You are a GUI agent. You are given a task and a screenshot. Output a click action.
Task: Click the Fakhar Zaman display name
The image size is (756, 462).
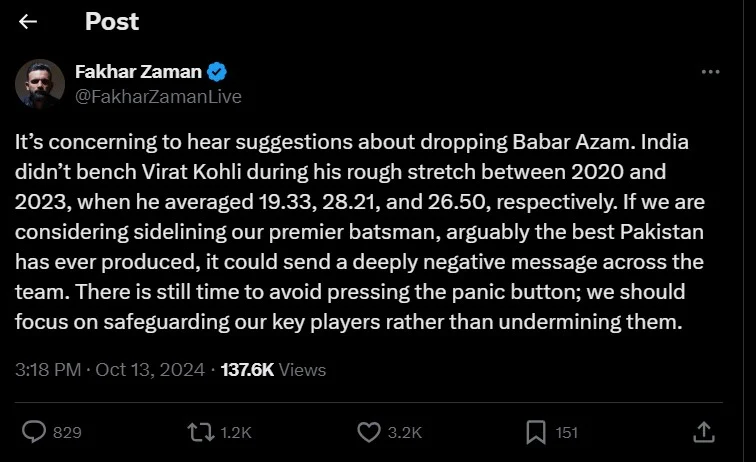pos(138,72)
